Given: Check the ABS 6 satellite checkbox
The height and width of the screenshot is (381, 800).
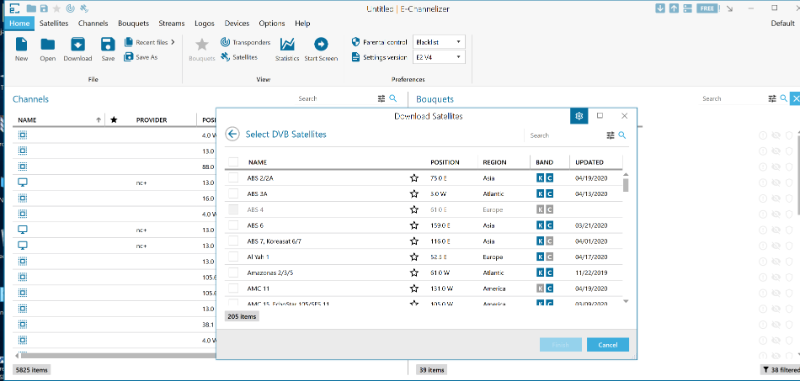Looking at the screenshot, I should coord(233,225).
